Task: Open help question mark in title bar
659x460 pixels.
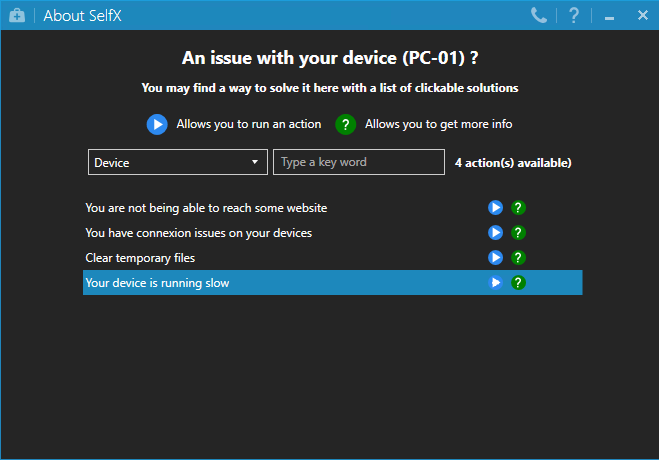Action: click(x=574, y=15)
